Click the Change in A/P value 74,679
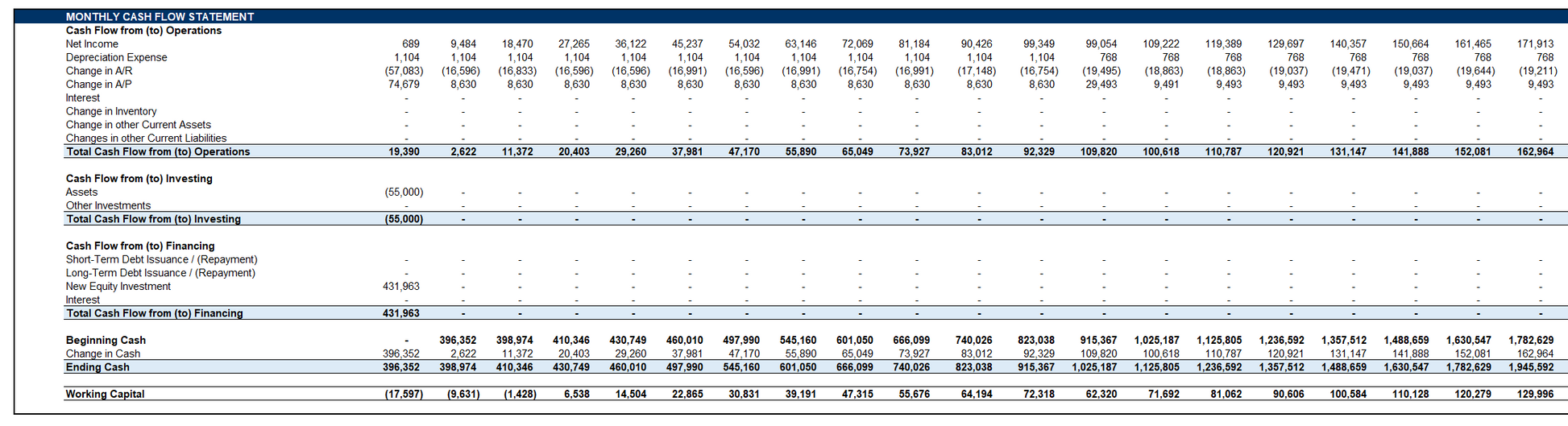 (404, 85)
